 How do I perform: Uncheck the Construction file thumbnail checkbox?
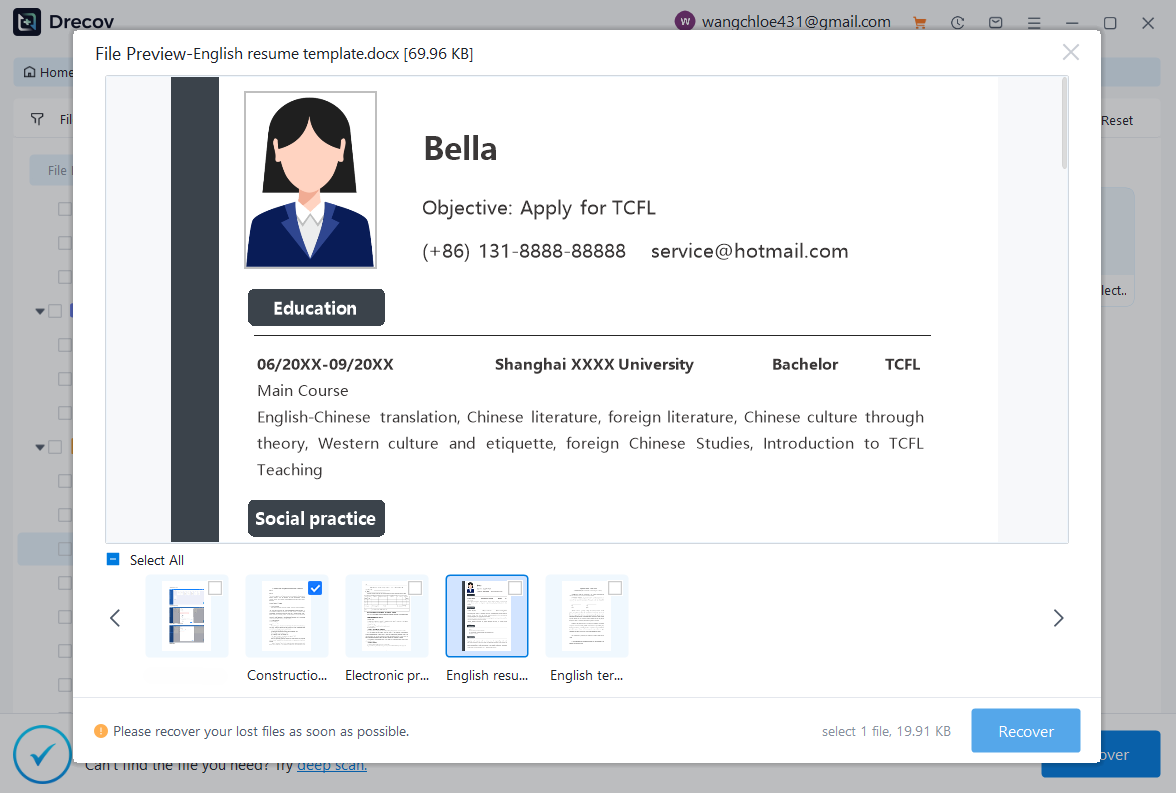pyautogui.click(x=315, y=588)
